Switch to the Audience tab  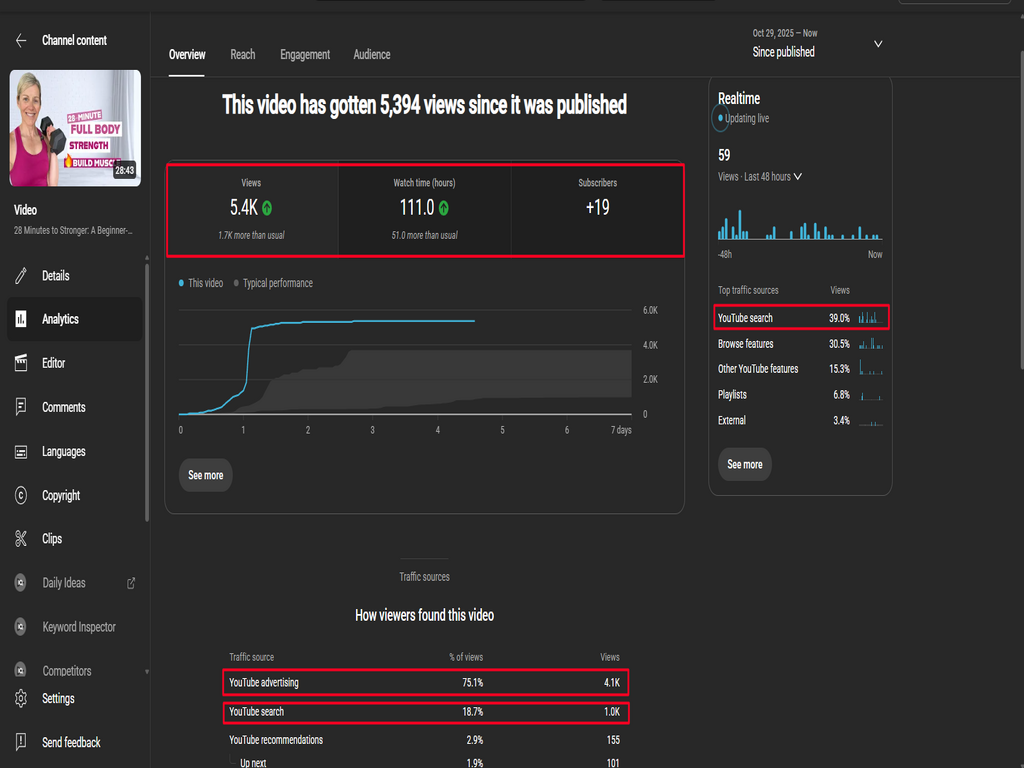coord(372,55)
